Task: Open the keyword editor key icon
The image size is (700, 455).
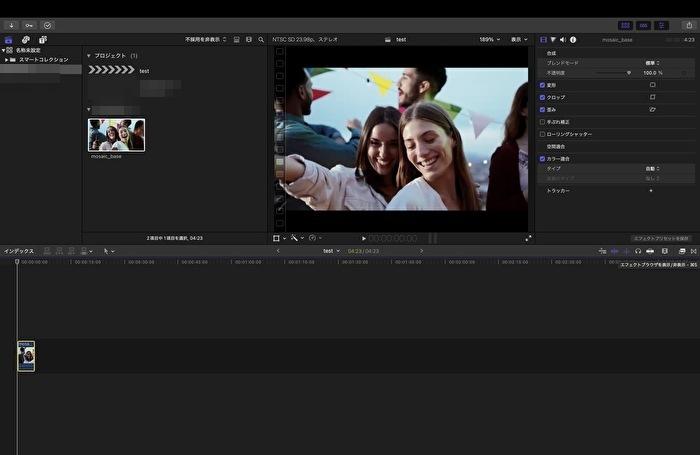Action: pyautogui.click(x=29, y=25)
